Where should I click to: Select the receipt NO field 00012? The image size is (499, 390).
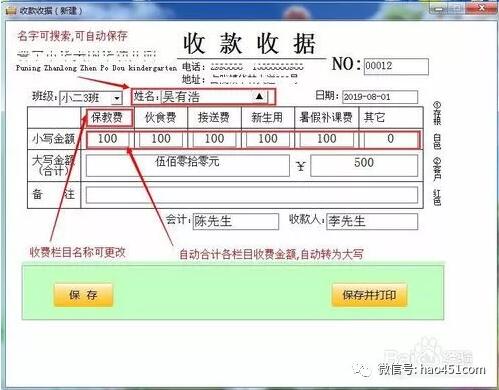pos(396,66)
